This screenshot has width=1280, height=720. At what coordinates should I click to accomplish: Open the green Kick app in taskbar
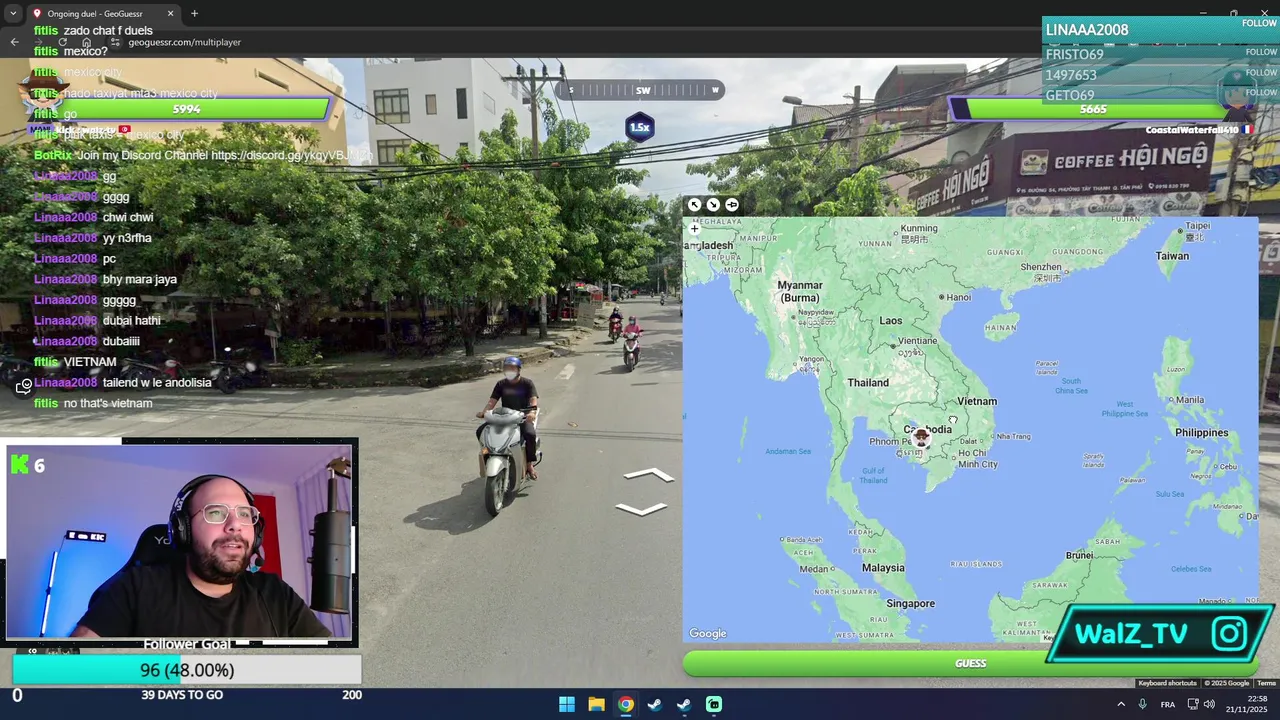coord(714,704)
